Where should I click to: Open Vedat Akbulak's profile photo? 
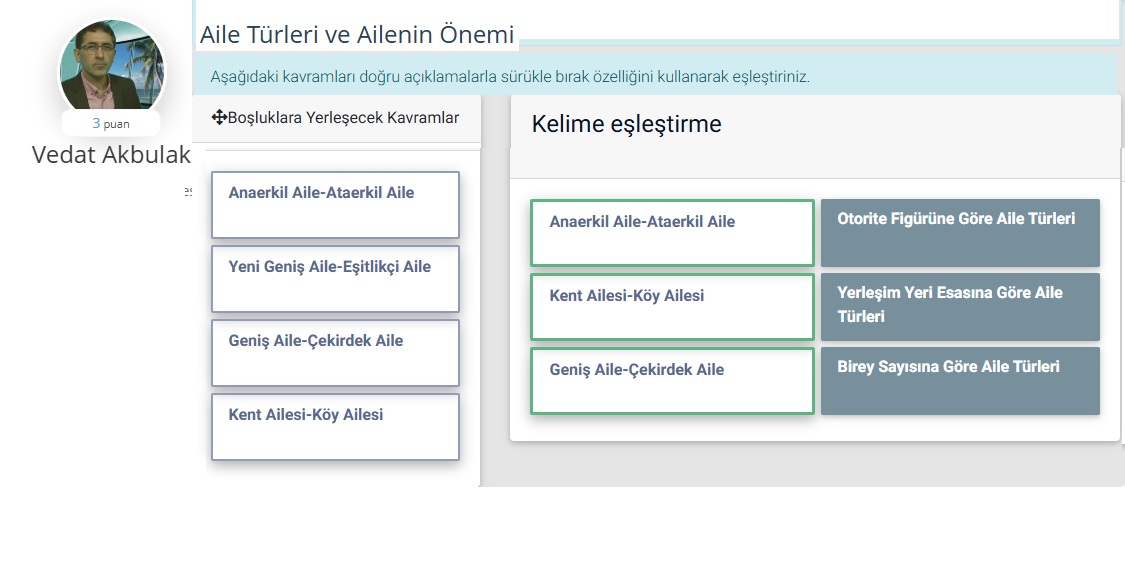coord(112,66)
